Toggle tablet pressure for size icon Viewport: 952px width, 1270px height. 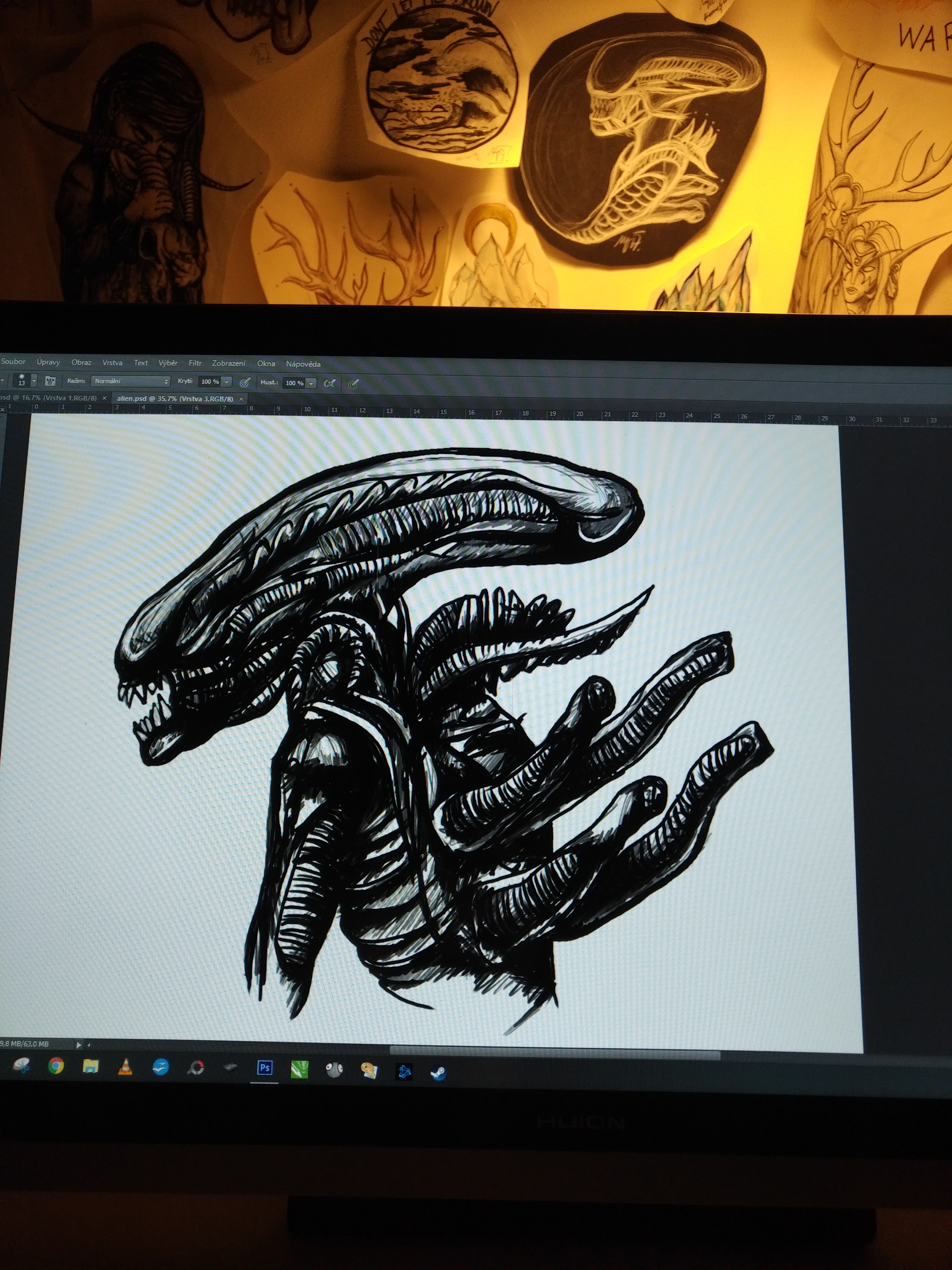tap(353, 384)
